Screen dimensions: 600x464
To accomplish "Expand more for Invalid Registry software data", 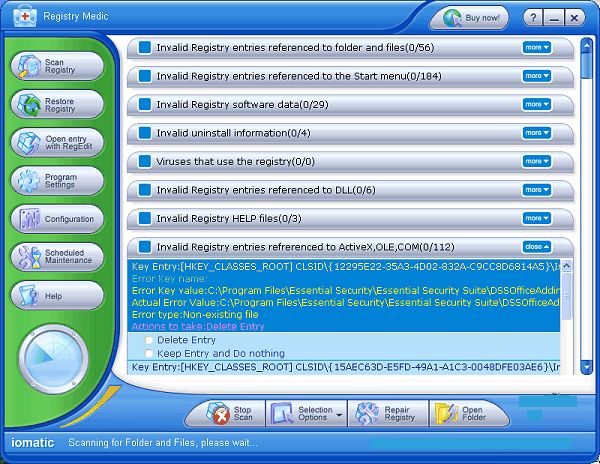I will [536, 105].
